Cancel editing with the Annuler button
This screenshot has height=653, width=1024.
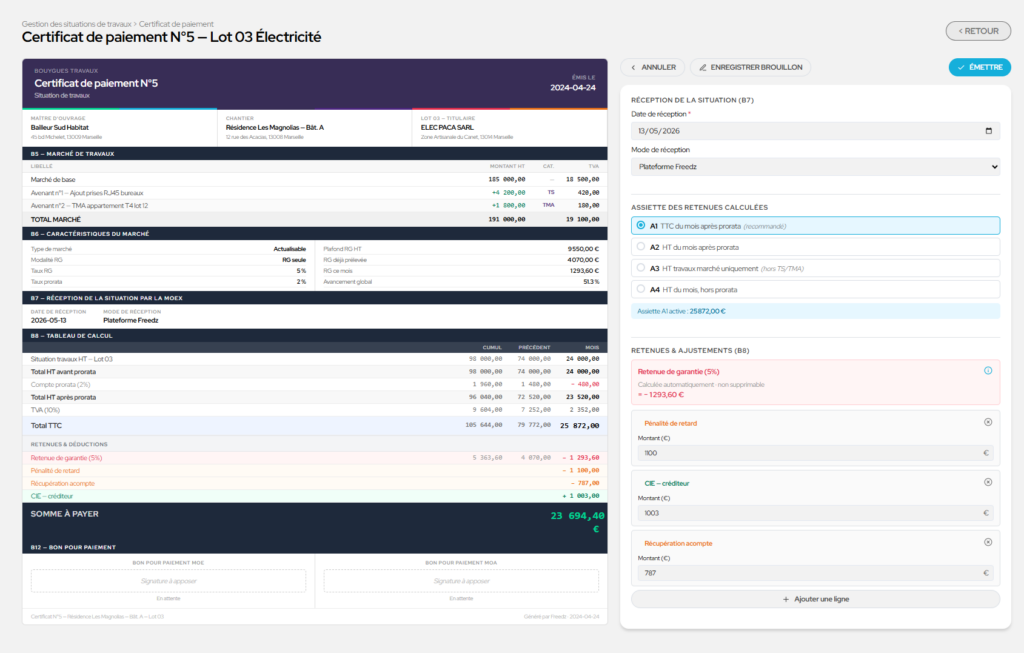click(x=652, y=67)
